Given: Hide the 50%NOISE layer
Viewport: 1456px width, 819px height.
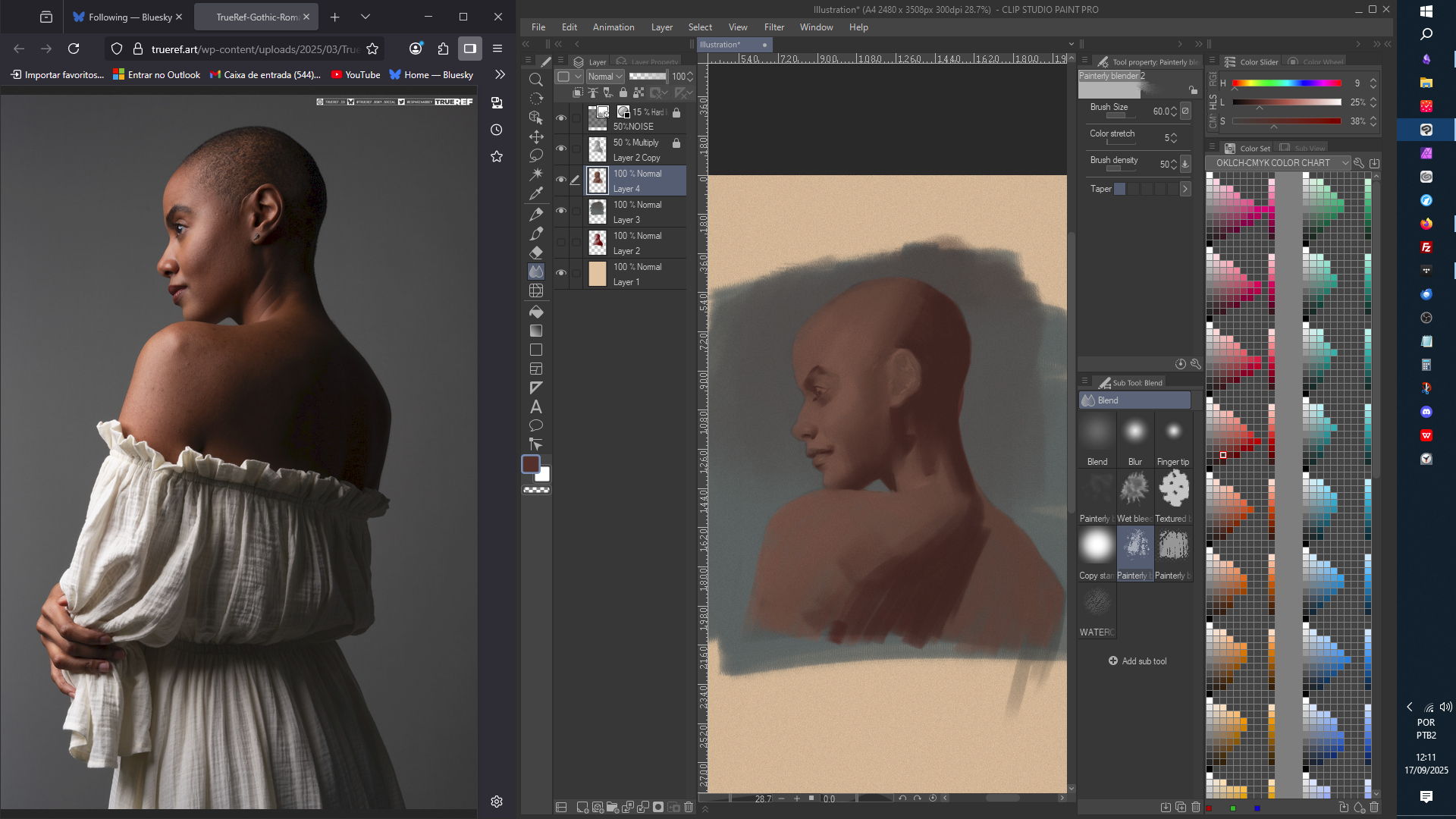Looking at the screenshot, I should (x=561, y=118).
